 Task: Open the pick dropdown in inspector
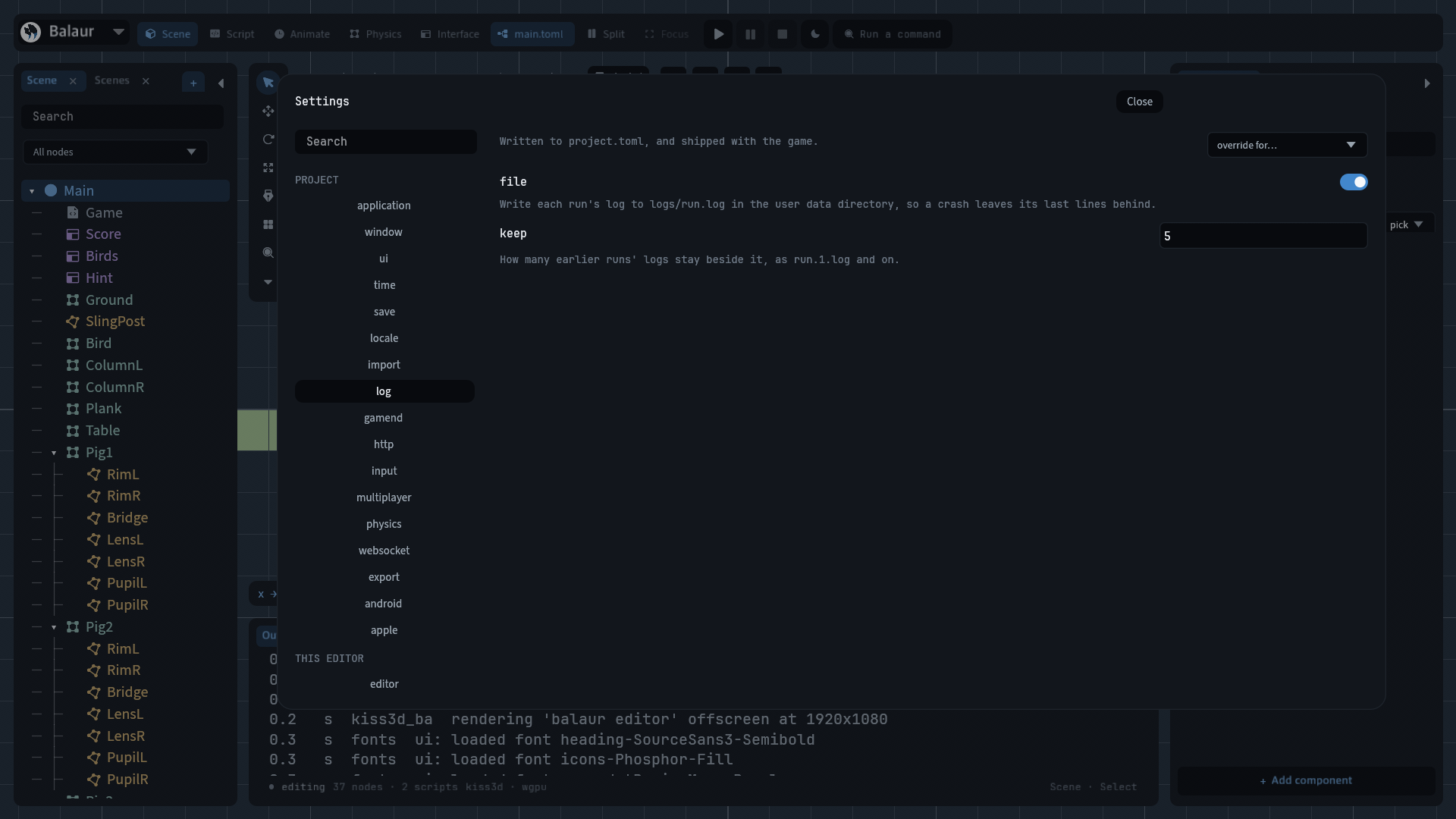[x=1408, y=224]
